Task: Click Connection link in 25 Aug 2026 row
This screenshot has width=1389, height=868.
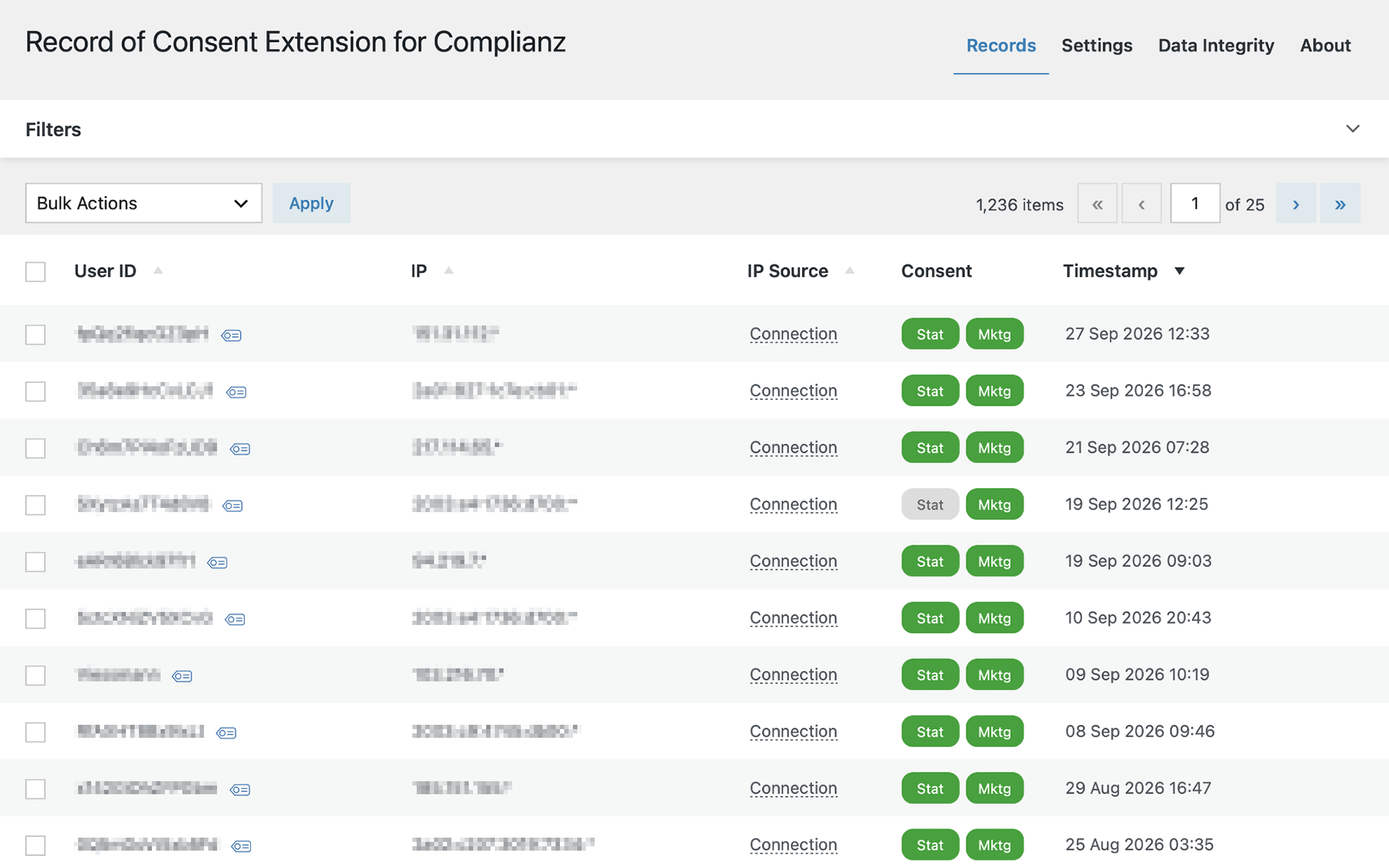Action: 793,845
